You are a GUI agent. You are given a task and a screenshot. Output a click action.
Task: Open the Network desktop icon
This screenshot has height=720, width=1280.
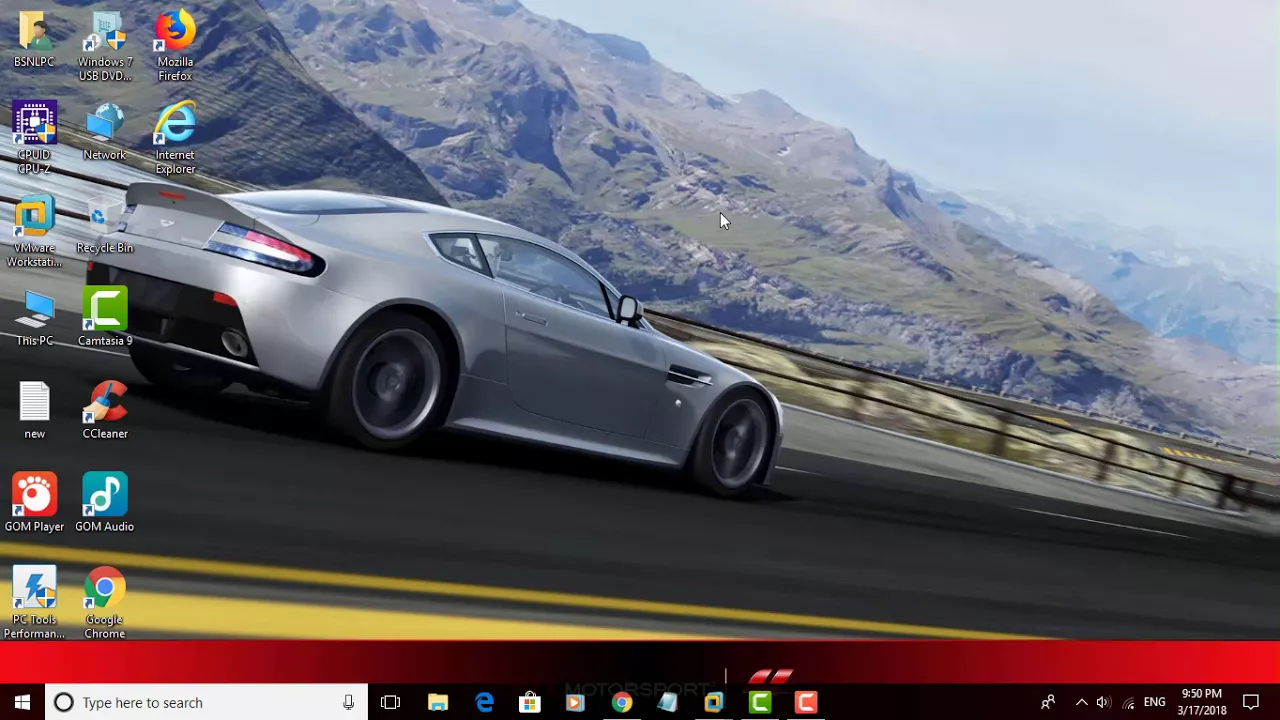pyautogui.click(x=105, y=132)
